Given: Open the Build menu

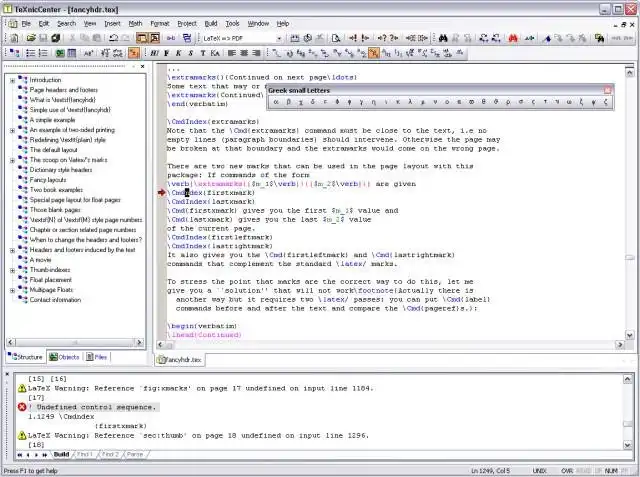Looking at the screenshot, I should [210, 22].
